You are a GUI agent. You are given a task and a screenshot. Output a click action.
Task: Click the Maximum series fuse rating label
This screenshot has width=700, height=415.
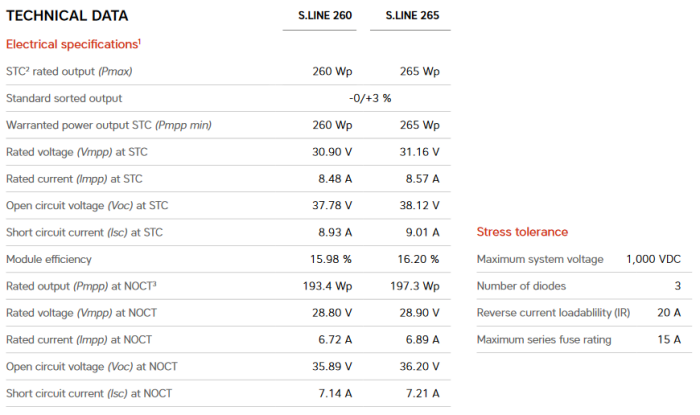(544, 340)
